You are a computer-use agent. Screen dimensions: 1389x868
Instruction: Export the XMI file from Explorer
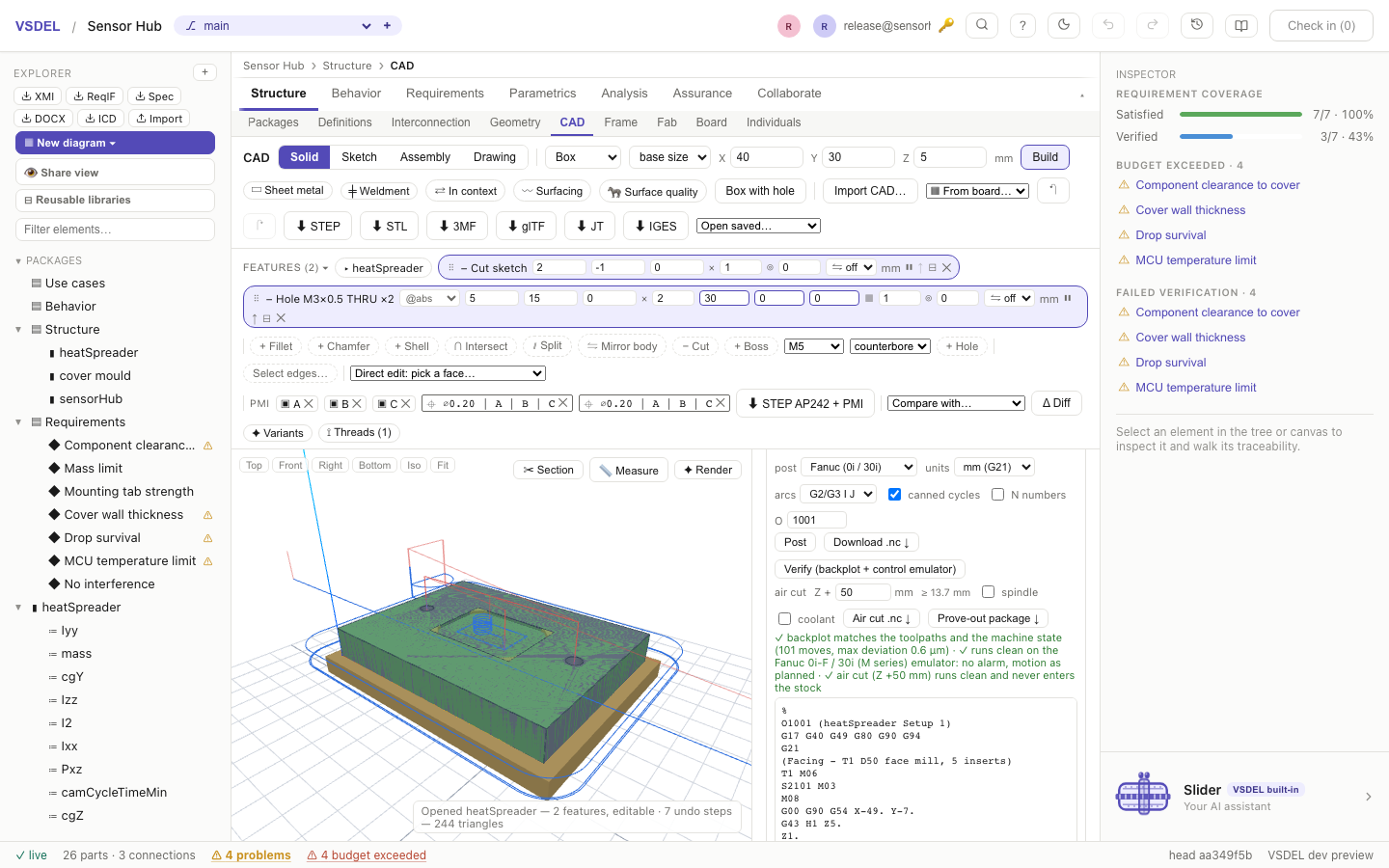[39, 96]
